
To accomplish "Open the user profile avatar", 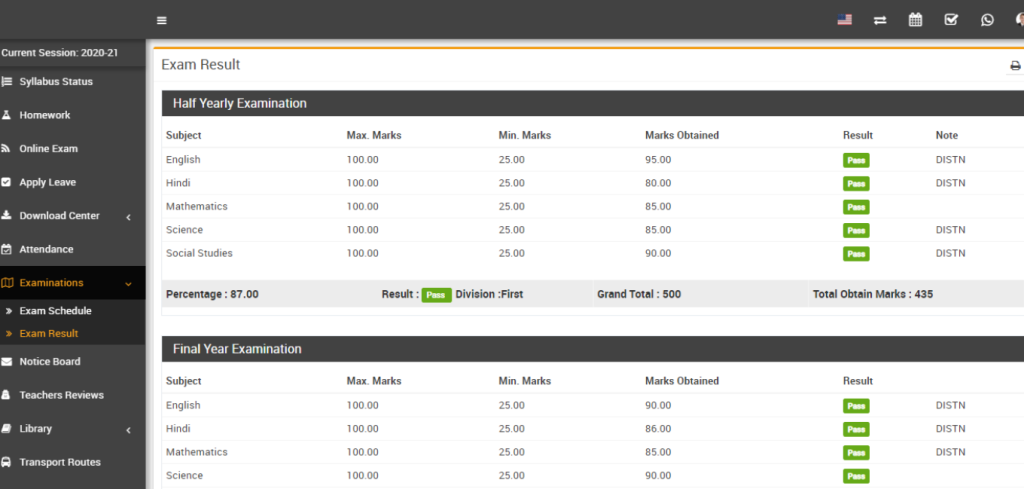I will click(1019, 20).
